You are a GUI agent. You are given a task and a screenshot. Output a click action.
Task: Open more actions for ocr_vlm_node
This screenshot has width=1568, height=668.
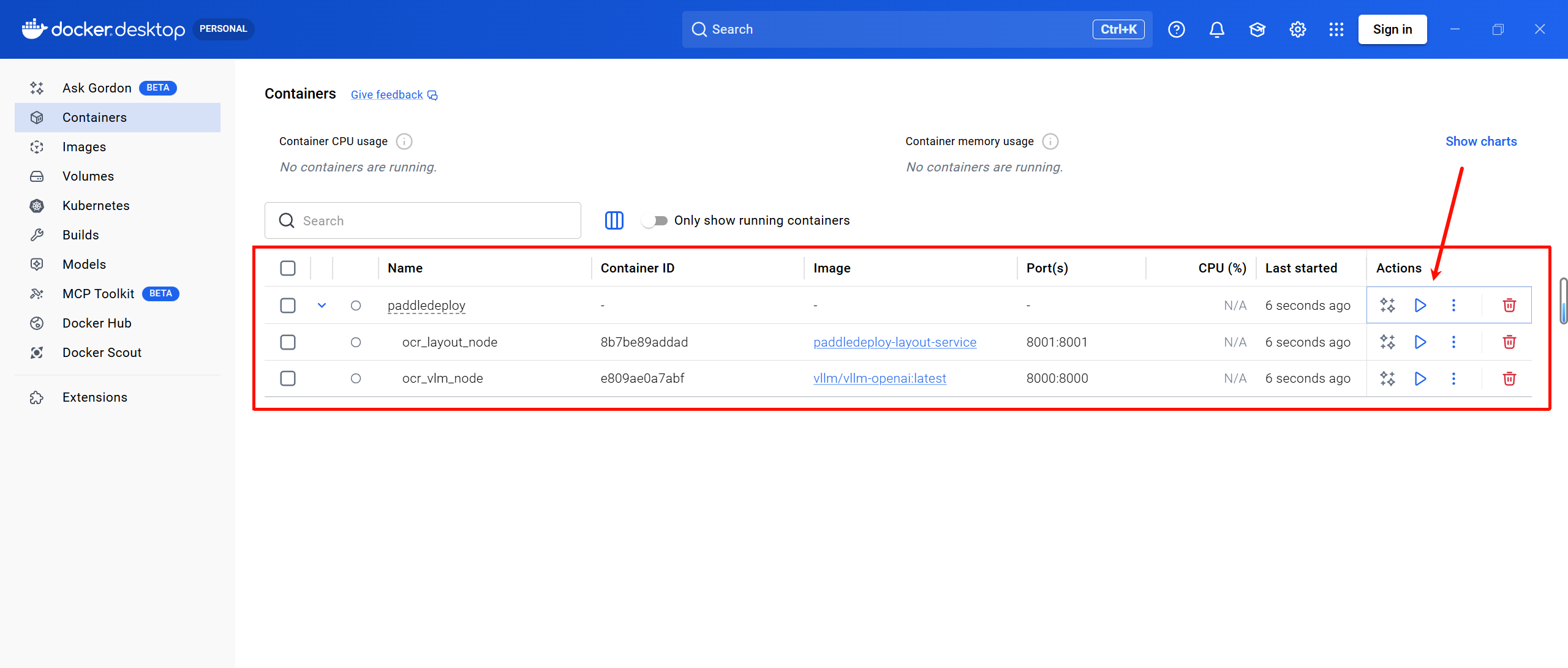coord(1453,378)
